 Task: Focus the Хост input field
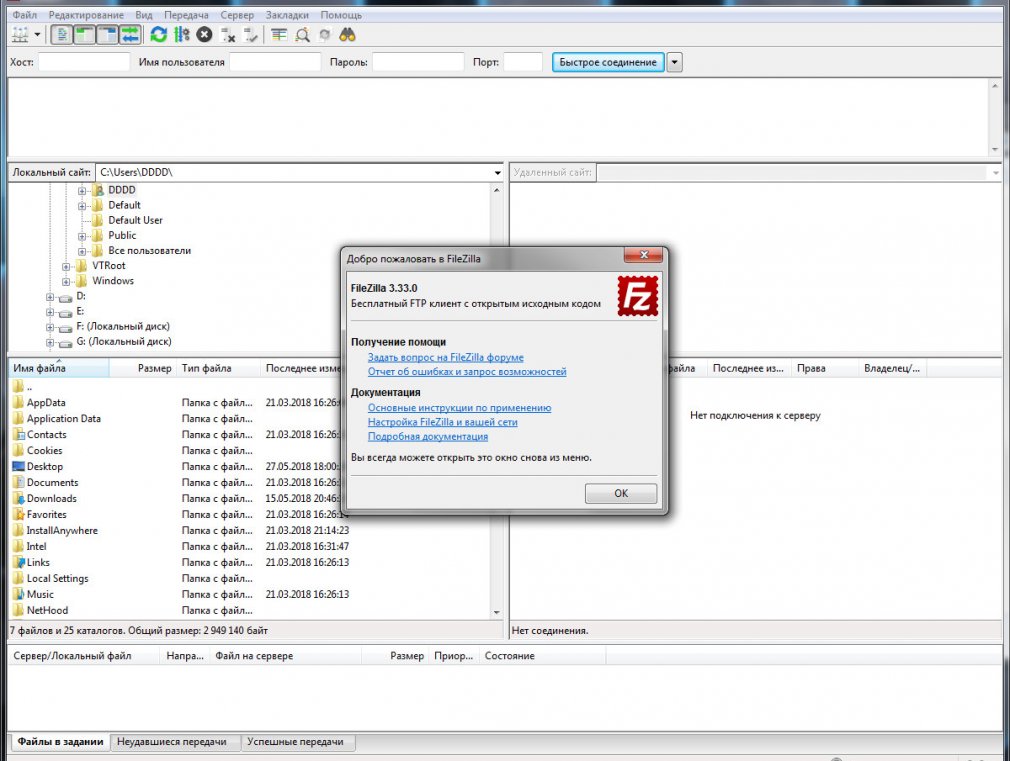pos(84,62)
